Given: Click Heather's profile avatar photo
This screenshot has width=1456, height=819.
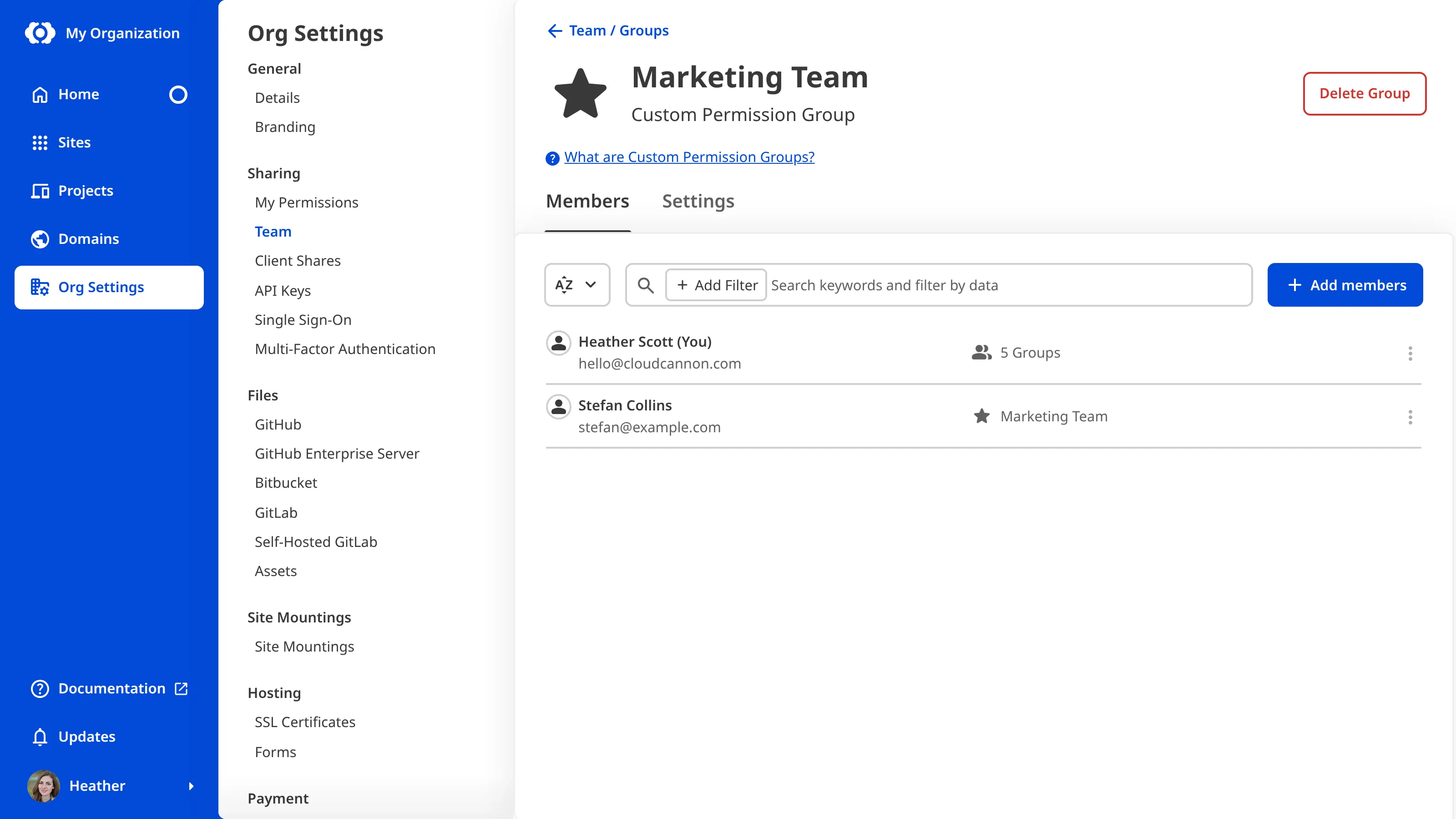Looking at the screenshot, I should (44, 786).
